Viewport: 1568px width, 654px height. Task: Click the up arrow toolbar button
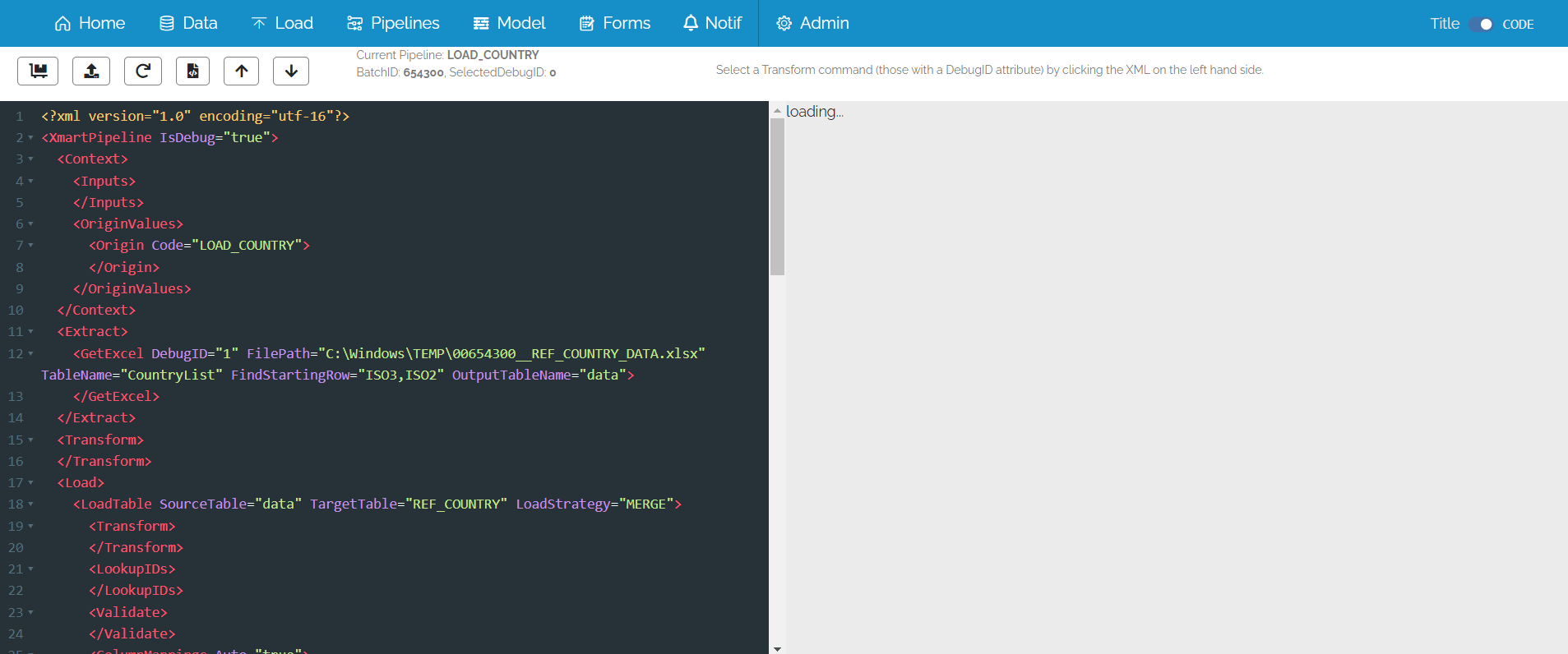(x=242, y=71)
